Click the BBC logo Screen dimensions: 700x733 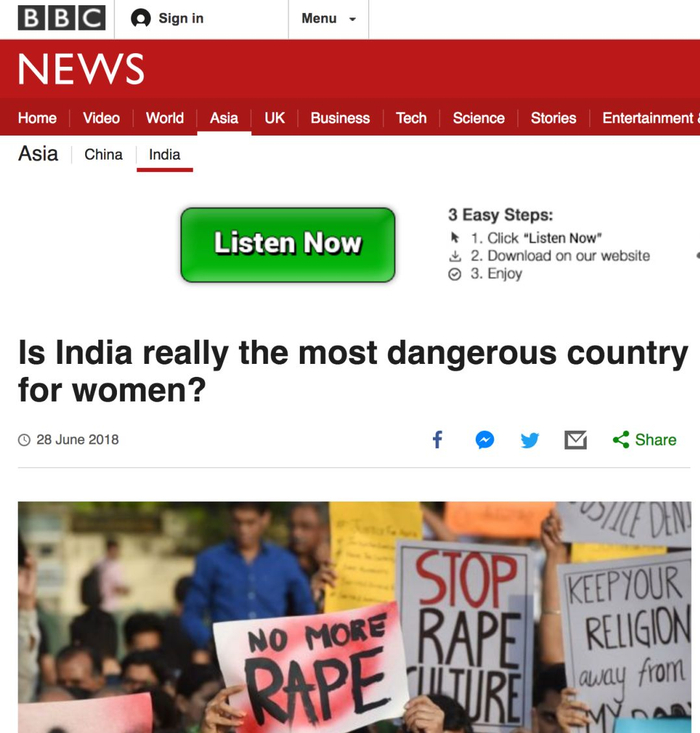[61, 19]
